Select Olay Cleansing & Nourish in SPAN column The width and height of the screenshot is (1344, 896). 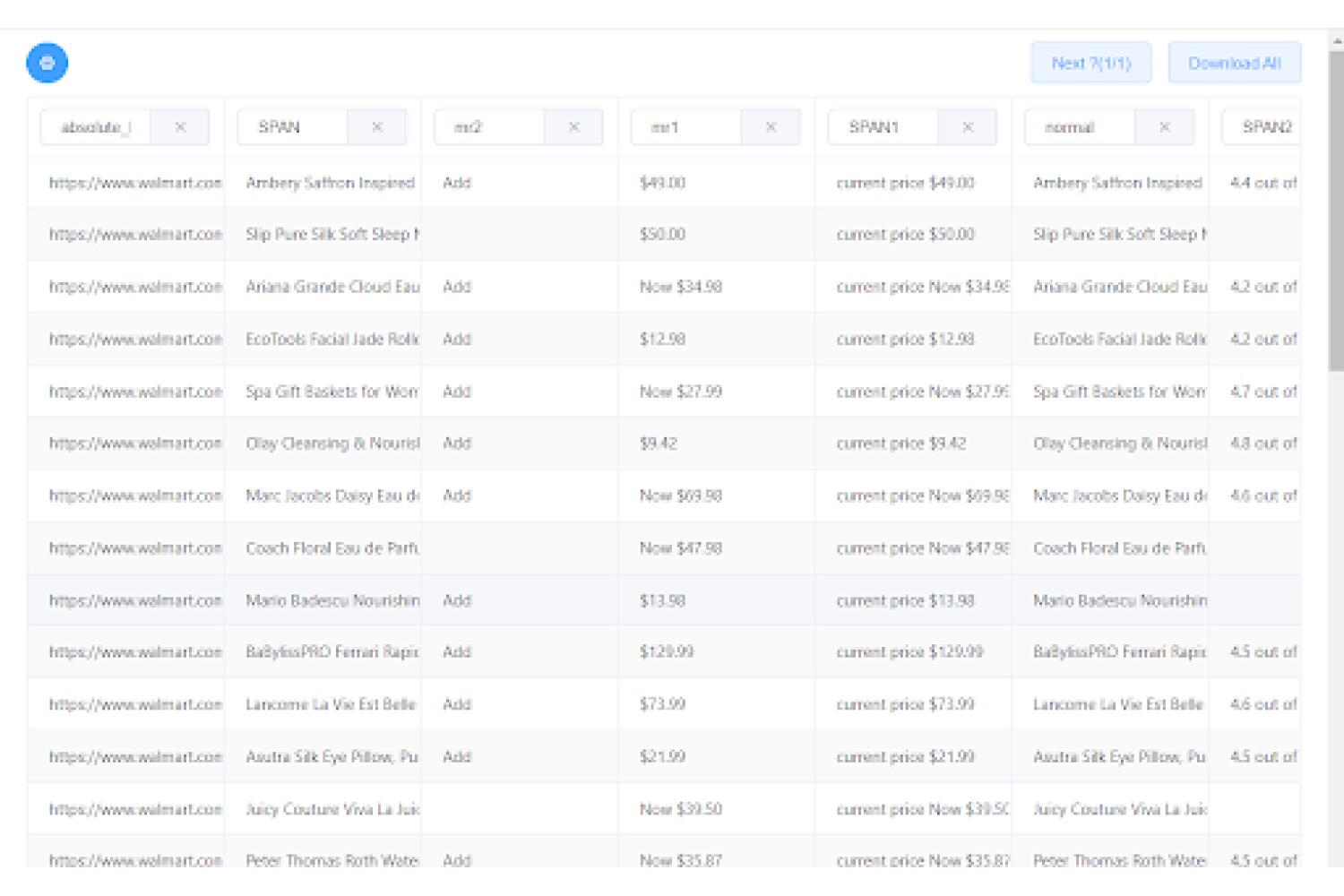point(332,444)
